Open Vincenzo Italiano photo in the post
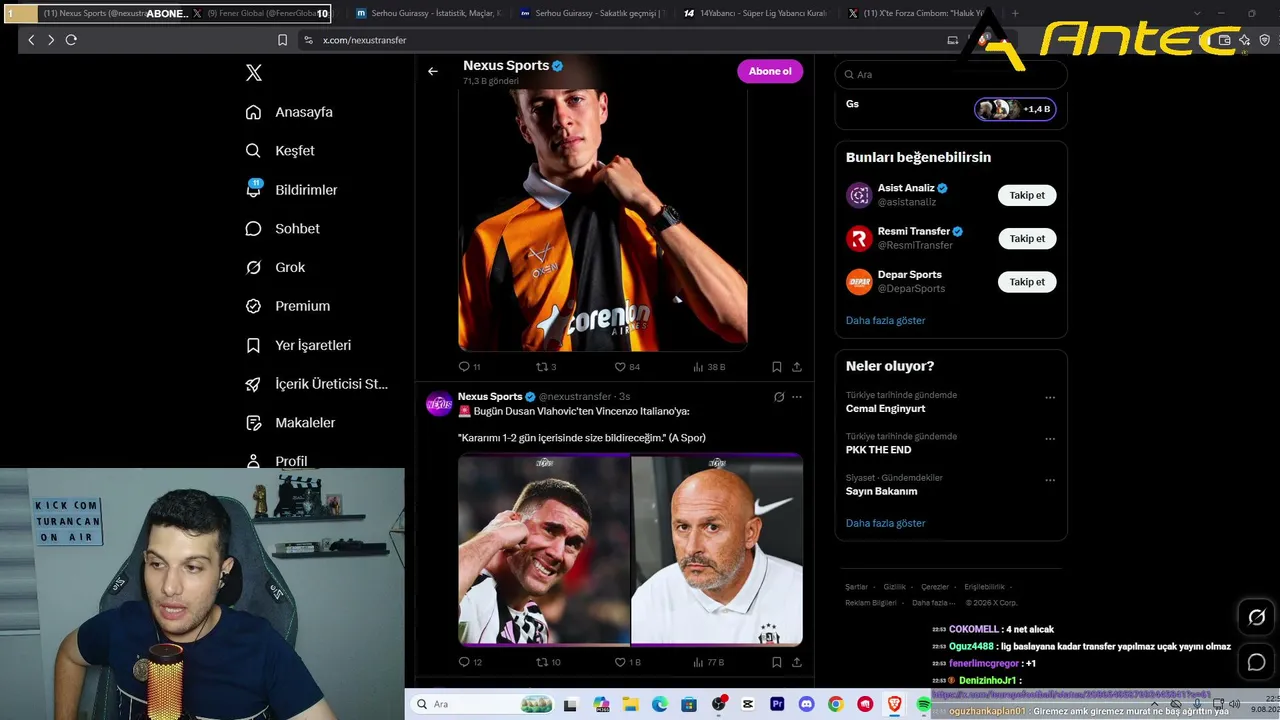 coord(717,550)
